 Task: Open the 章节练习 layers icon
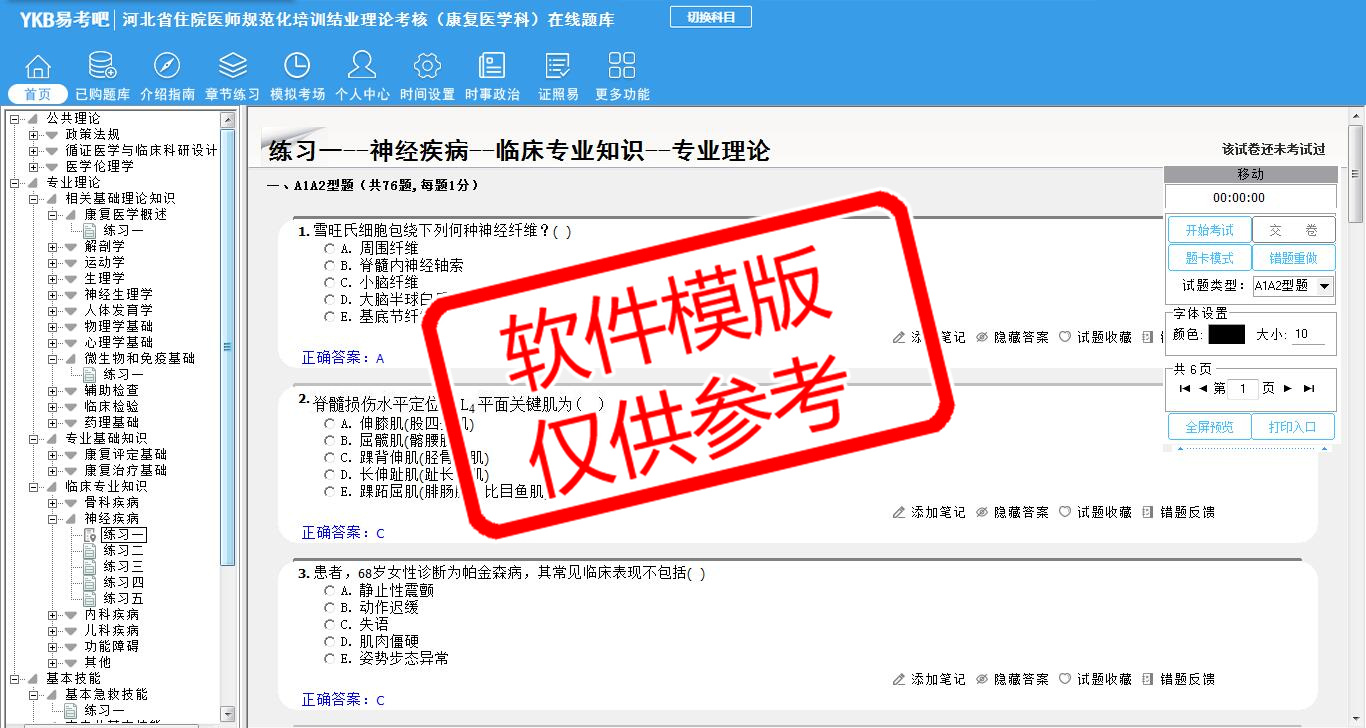point(232,67)
